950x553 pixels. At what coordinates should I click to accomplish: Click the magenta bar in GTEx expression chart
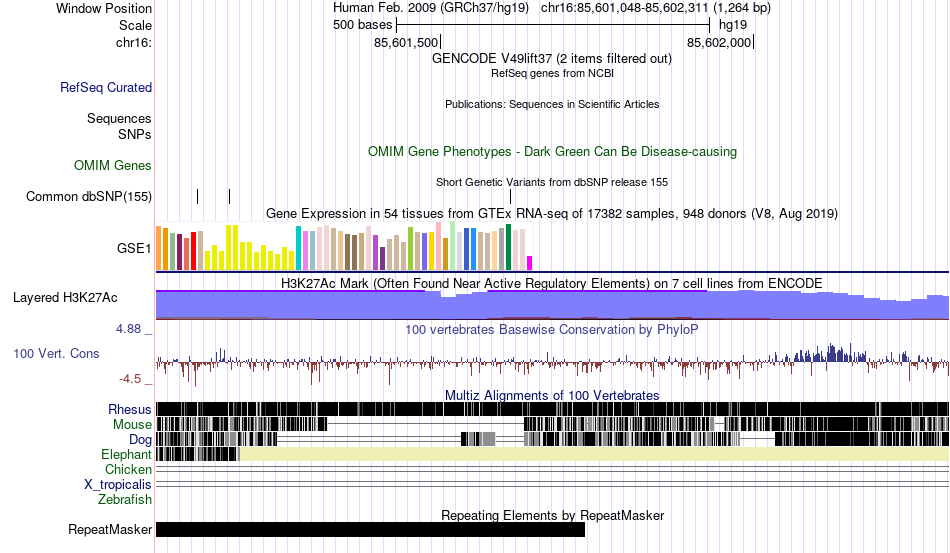click(530, 263)
